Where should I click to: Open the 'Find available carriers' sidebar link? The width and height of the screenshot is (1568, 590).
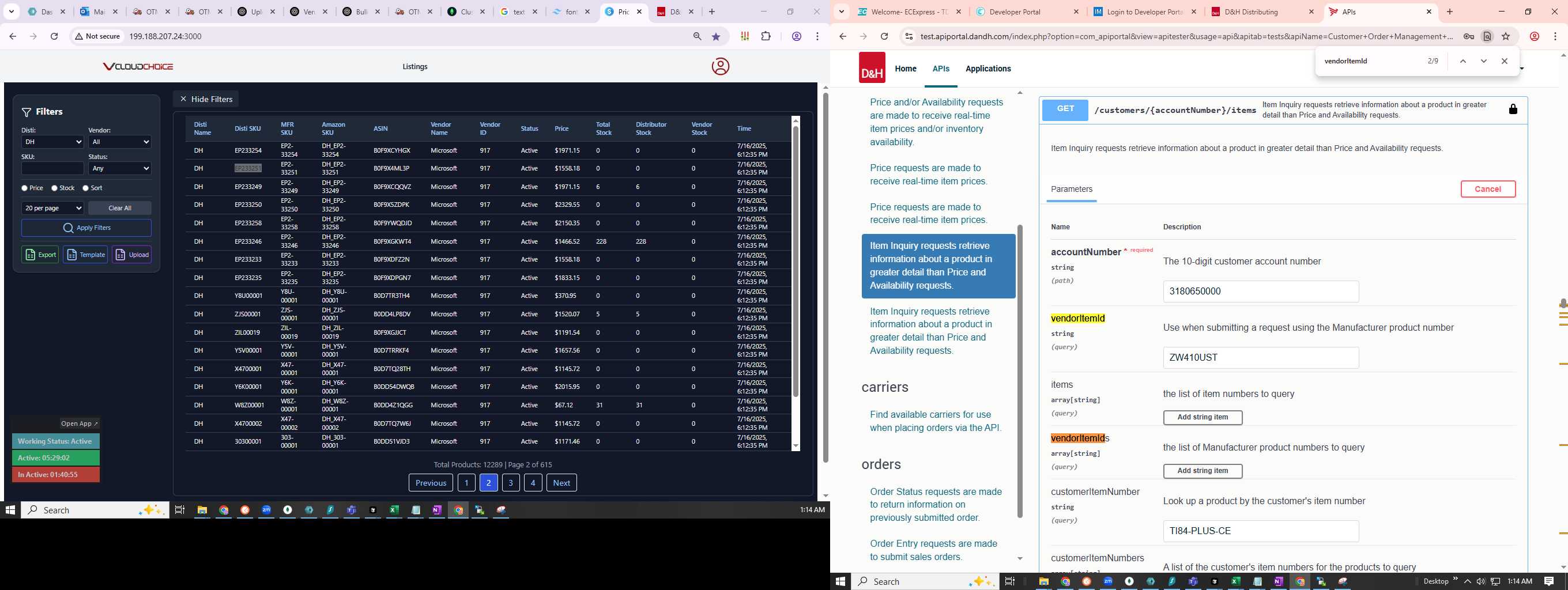pyautogui.click(x=936, y=421)
